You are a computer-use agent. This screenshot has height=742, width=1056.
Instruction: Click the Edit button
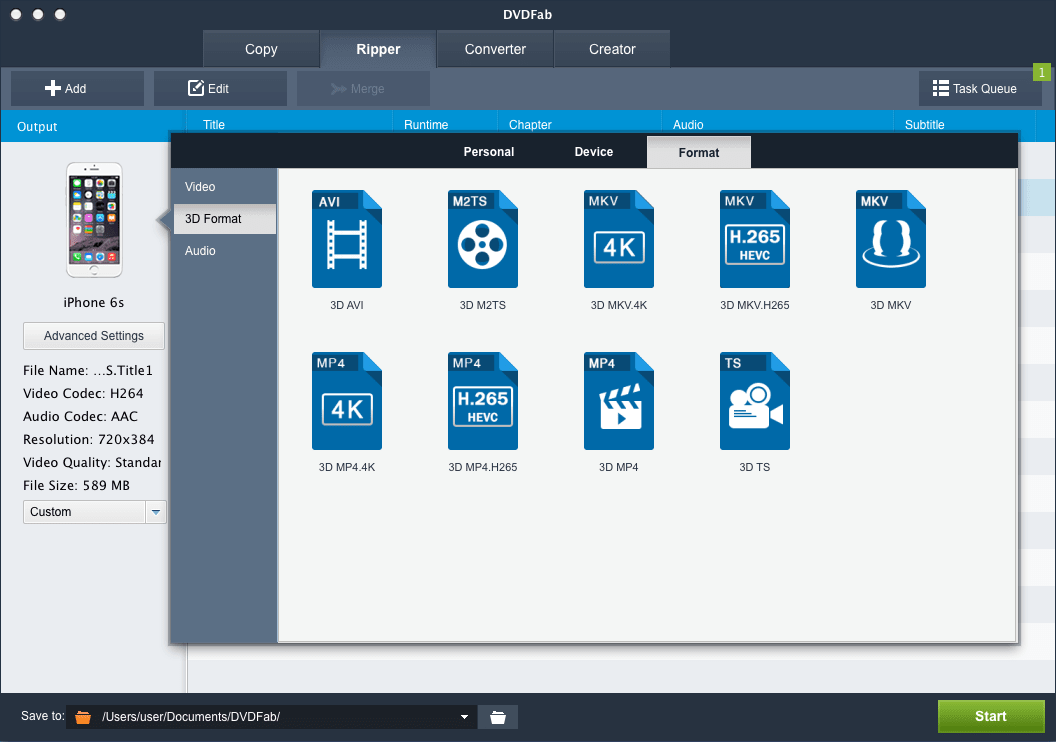(220, 88)
